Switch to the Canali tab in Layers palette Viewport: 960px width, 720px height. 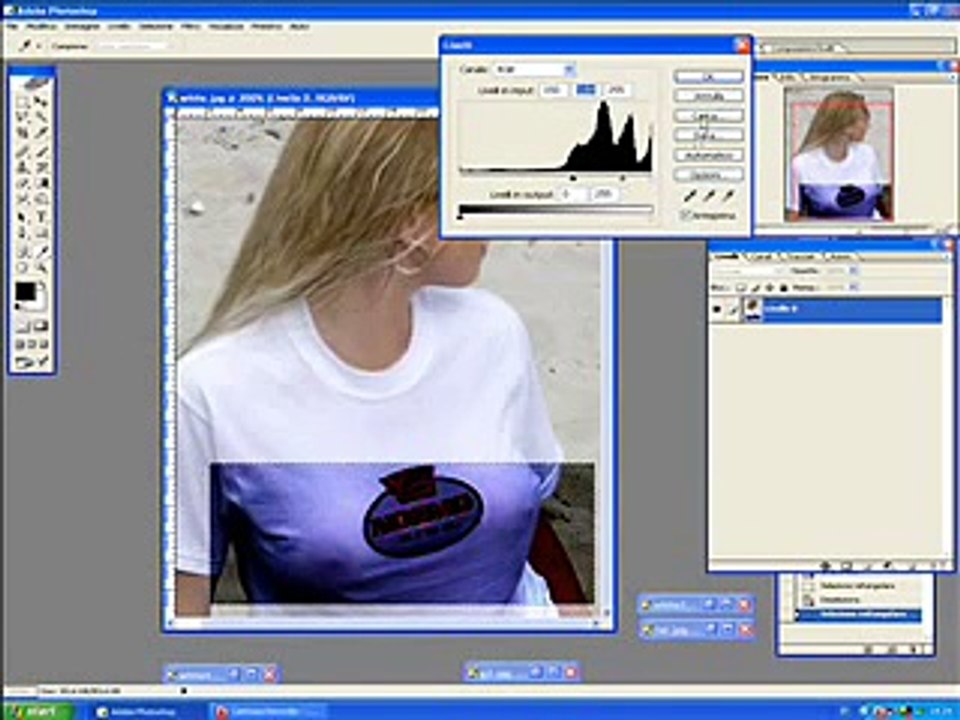[x=760, y=257]
